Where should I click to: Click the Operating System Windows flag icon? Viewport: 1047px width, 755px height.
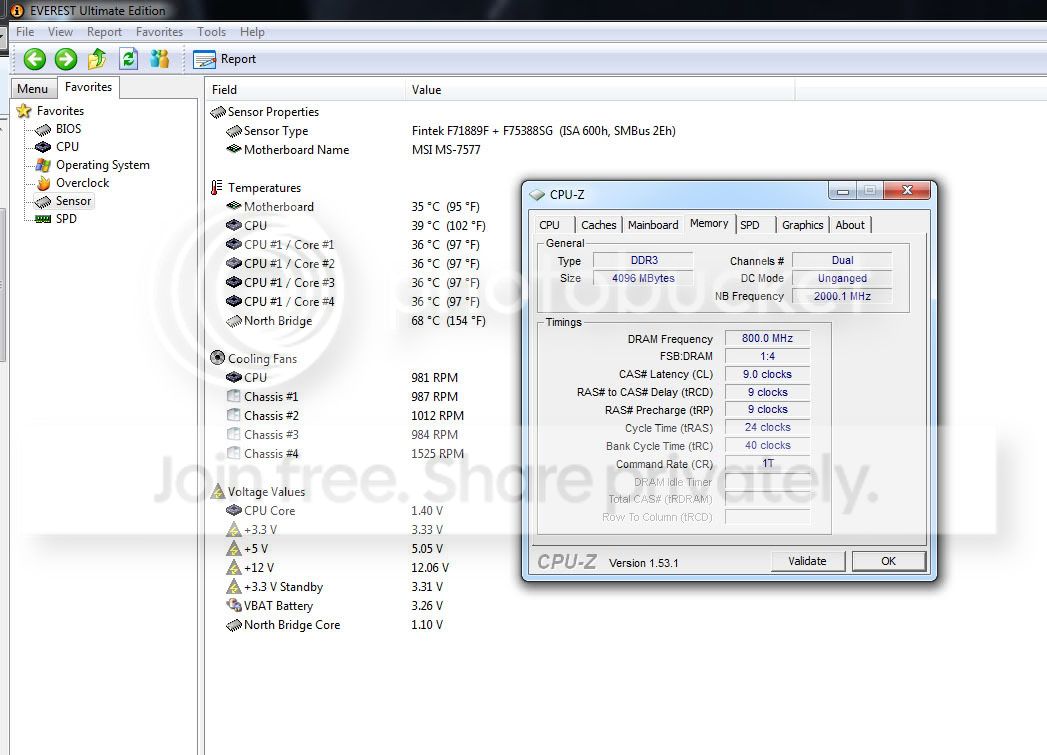(x=43, y=165)
